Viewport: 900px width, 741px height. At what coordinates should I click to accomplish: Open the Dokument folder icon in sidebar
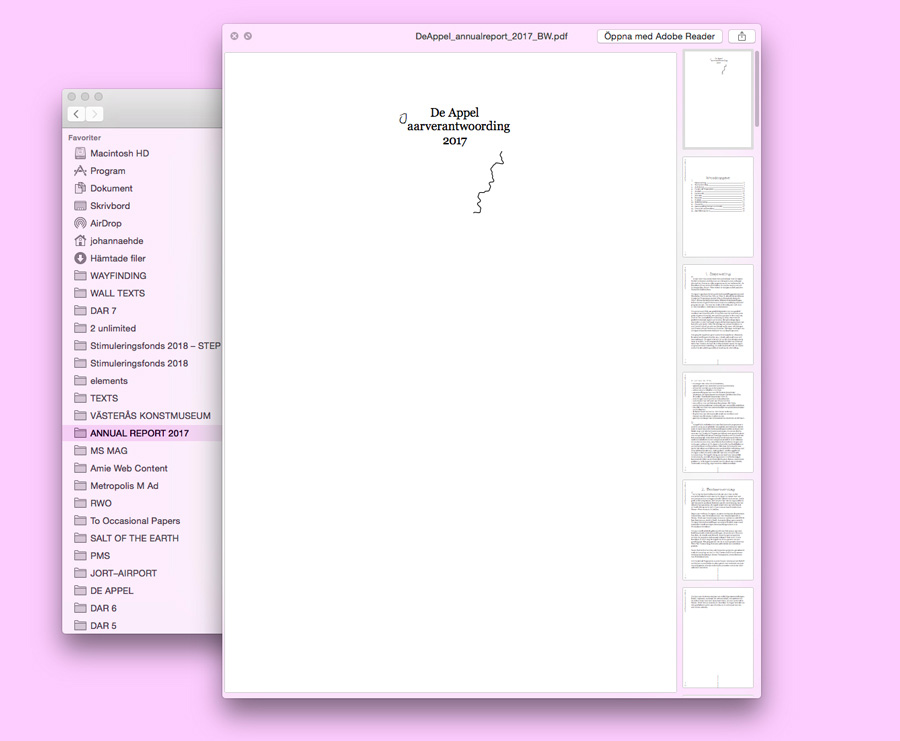(80, 188)
